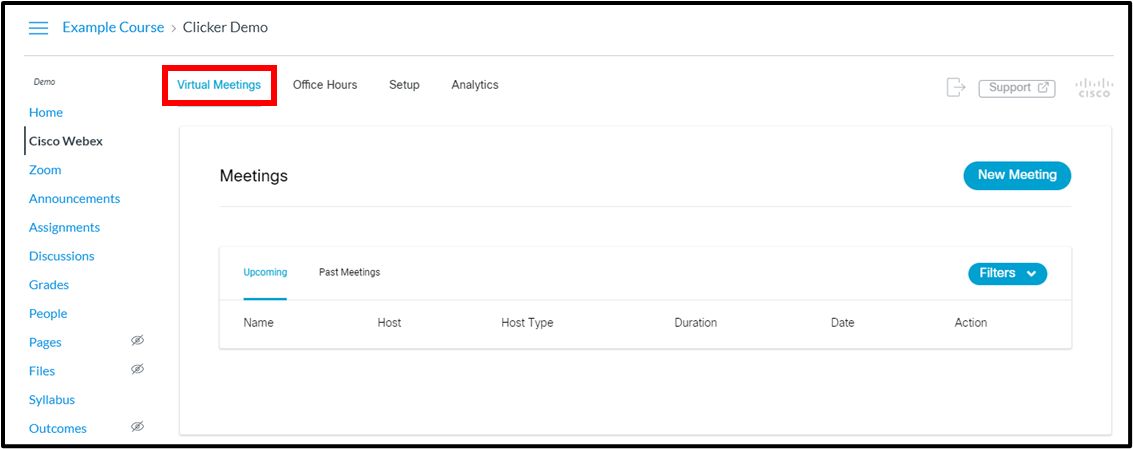Show the Past Meetings list
The width and height of the screenshot is (1133, 449).
(x=349, y=273)
